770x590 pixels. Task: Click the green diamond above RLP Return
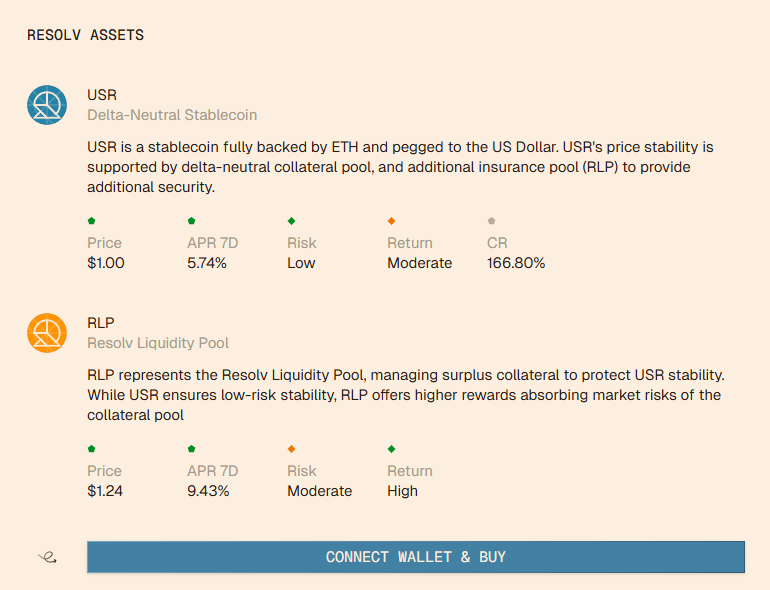click(x=391, y=449)
